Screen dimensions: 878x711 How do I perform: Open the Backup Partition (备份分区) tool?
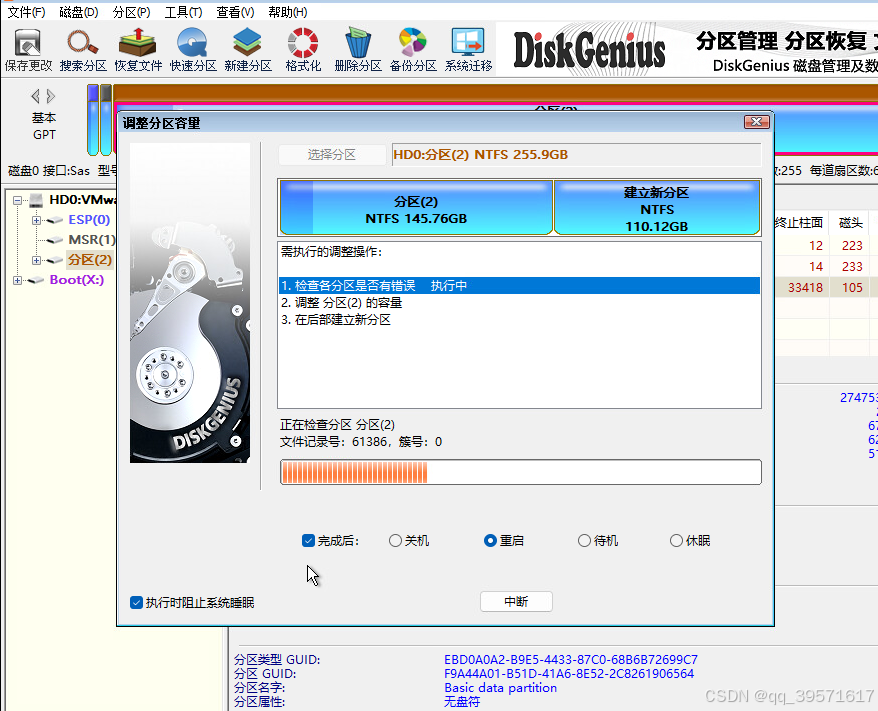413,50
